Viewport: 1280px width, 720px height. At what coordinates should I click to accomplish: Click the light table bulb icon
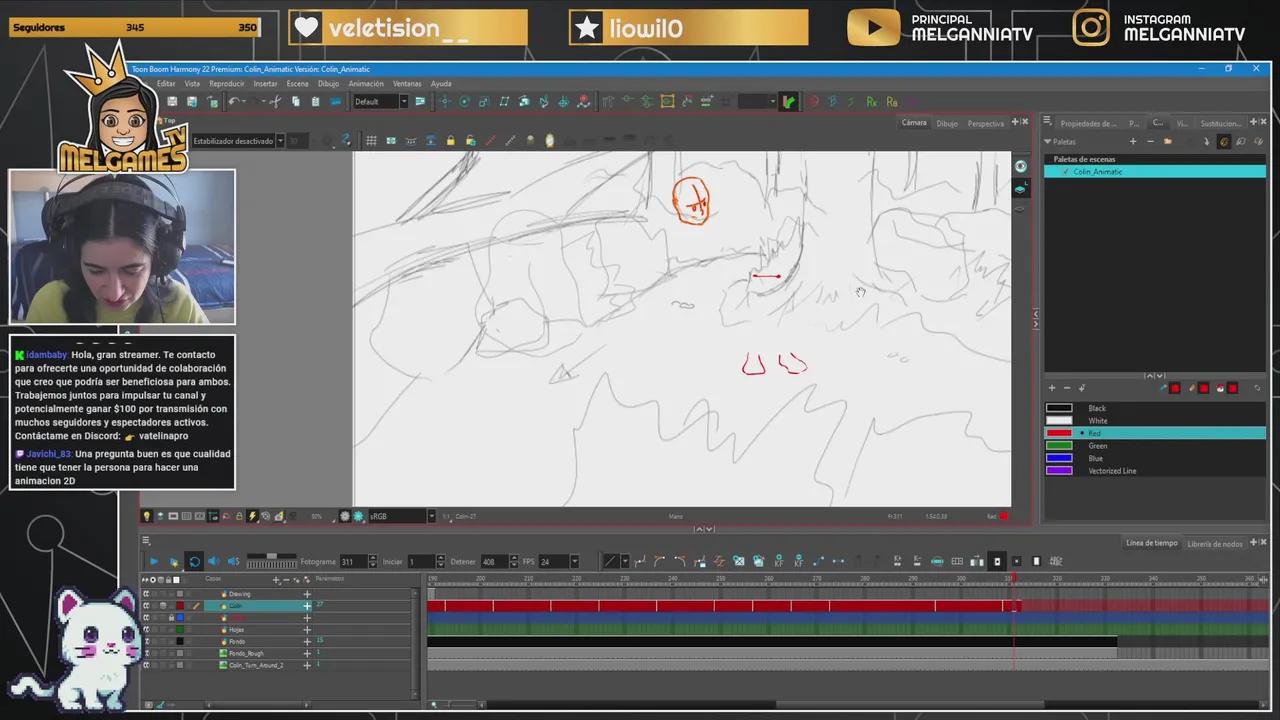pos(147,516)
